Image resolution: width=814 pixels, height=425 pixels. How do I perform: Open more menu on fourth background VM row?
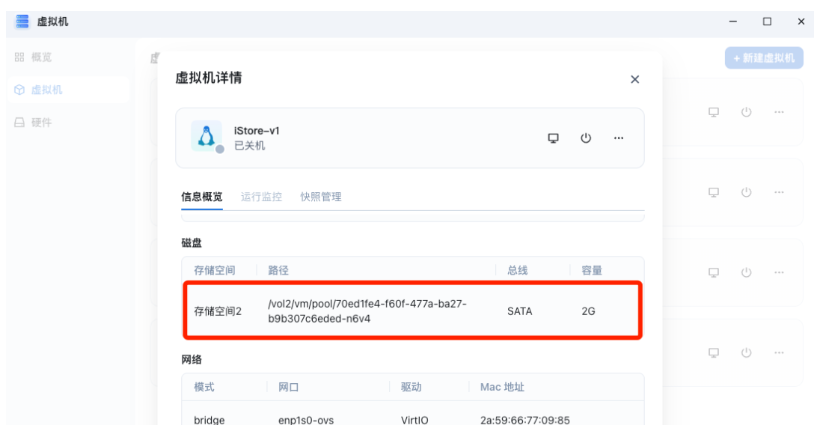coord(779,352)
